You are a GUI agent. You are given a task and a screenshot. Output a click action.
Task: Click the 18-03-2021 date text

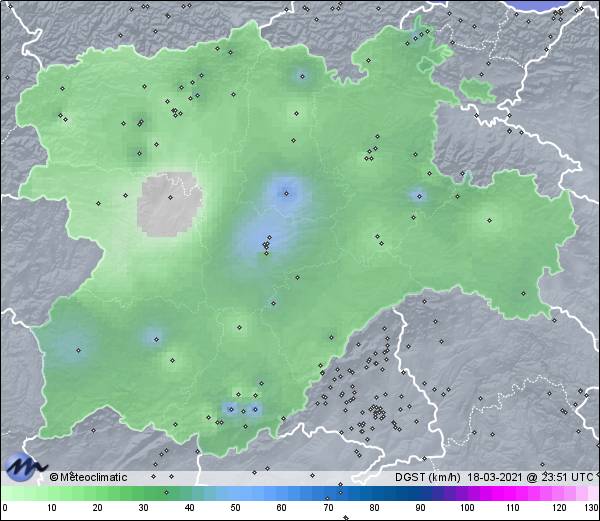click(x=495, y=477)
